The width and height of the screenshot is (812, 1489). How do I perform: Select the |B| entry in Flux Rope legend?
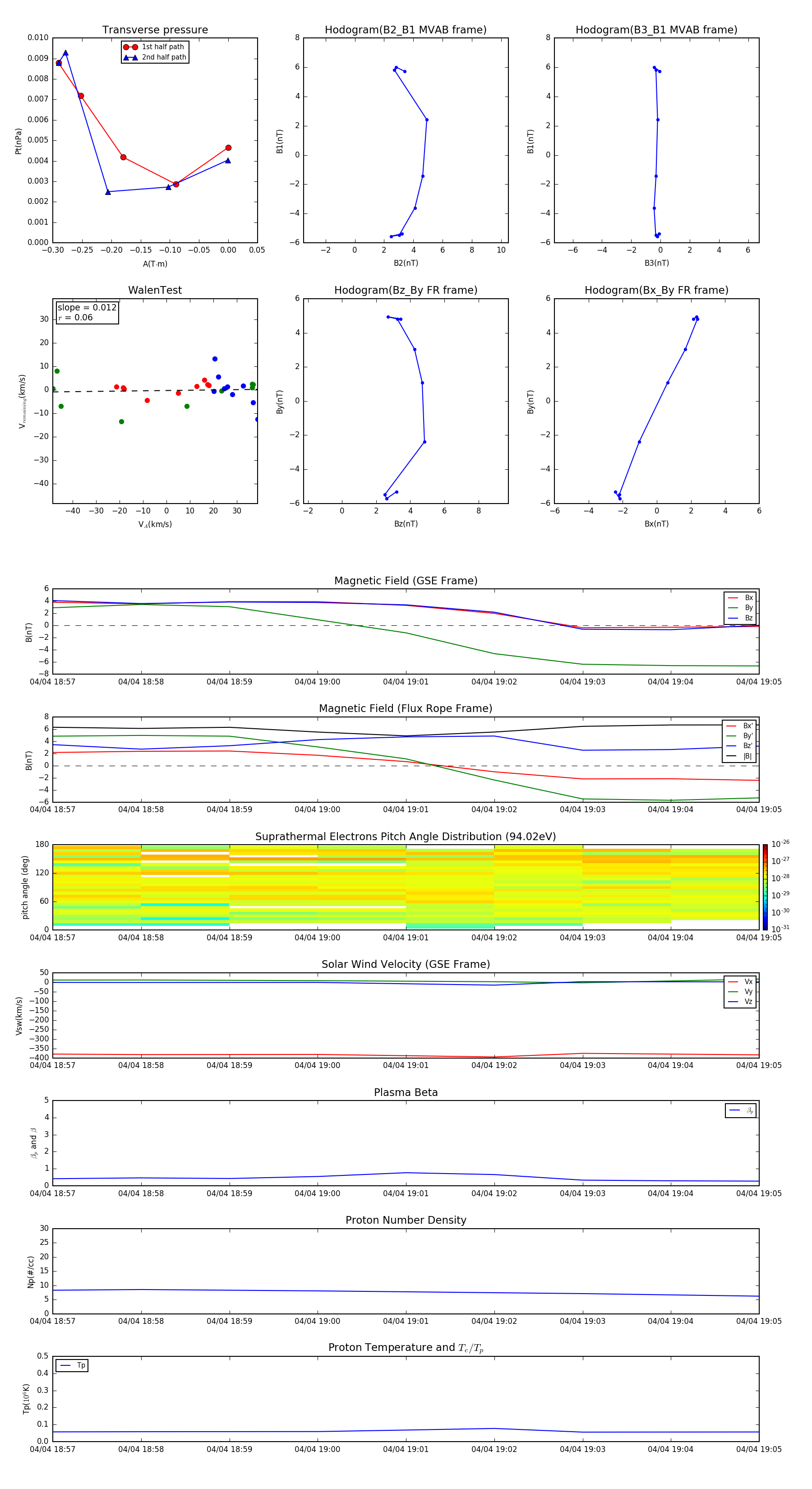(739, 756)
